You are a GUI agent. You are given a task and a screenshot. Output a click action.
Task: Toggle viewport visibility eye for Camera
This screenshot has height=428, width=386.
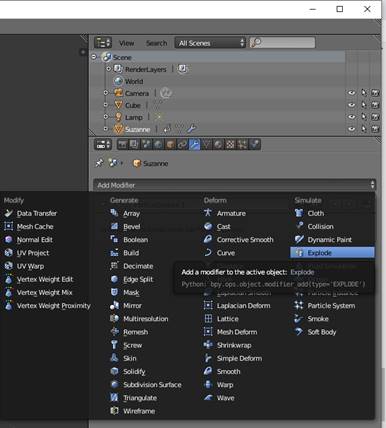coord(351,93)
